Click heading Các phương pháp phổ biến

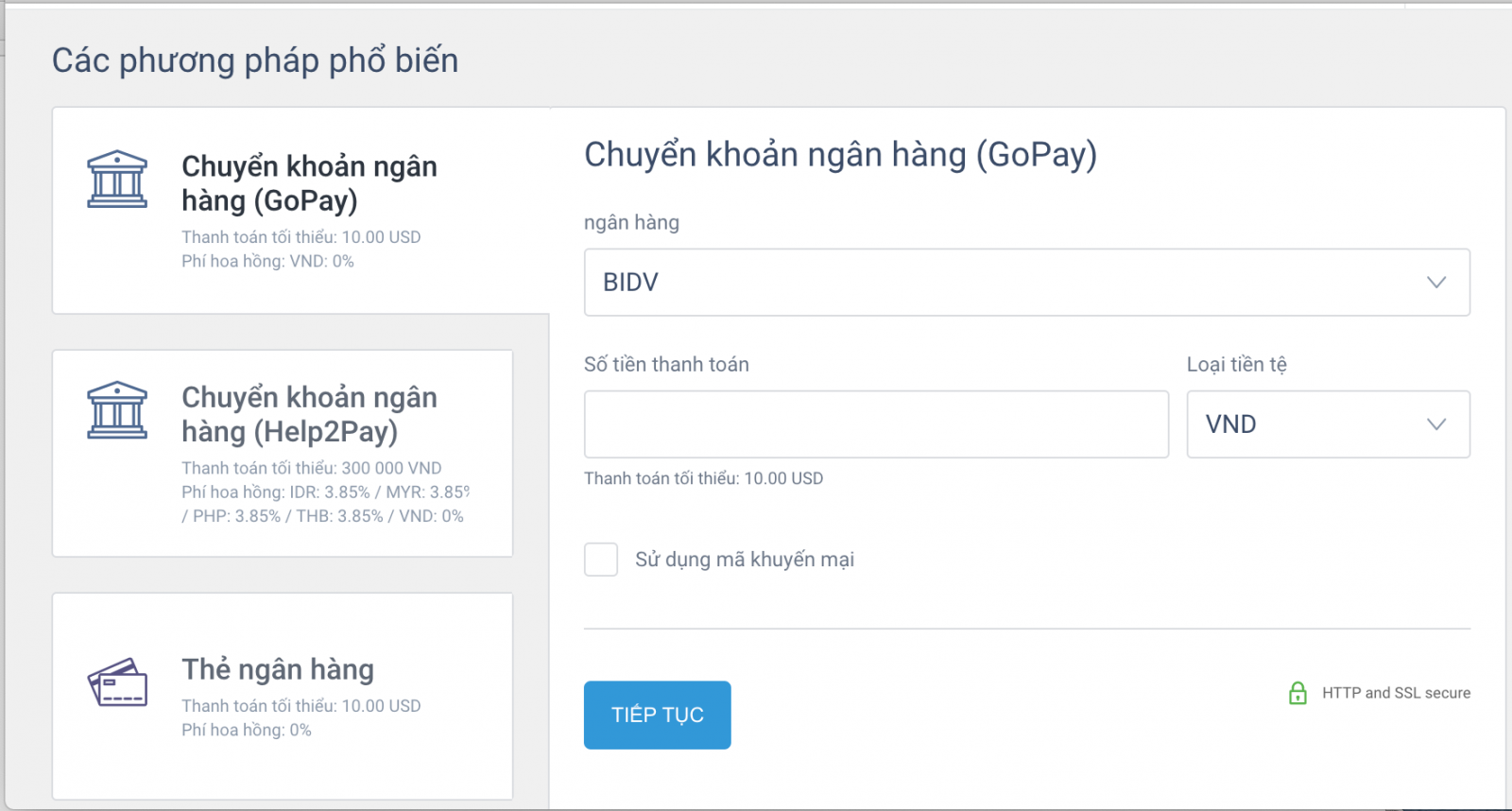pos(255,60)
